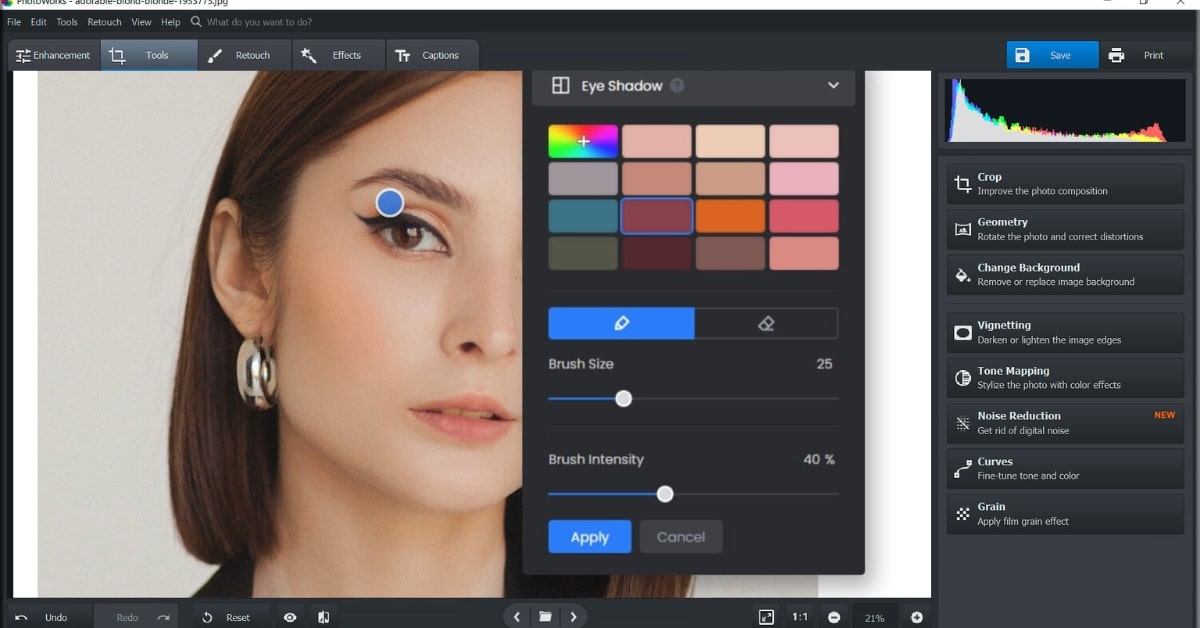1200x628 pixels.
Task: Click the fit to screen icon
Action: (x=766, y=617)
